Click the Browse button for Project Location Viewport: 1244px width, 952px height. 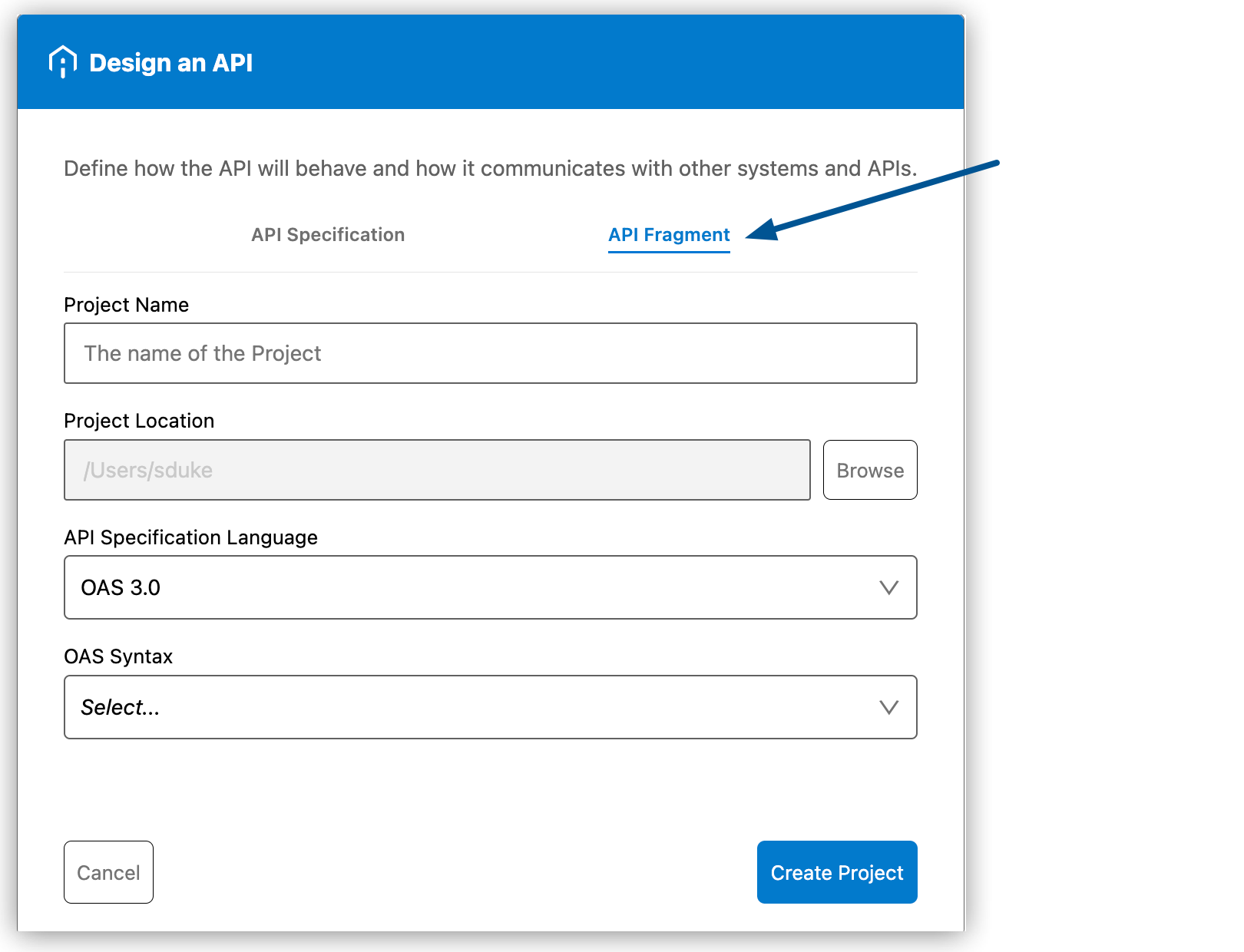(870, 470)
